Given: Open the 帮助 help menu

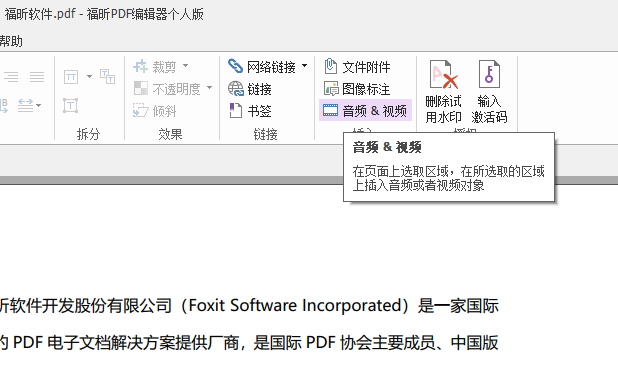Looking at the screenshot, I should pos(11,41).
